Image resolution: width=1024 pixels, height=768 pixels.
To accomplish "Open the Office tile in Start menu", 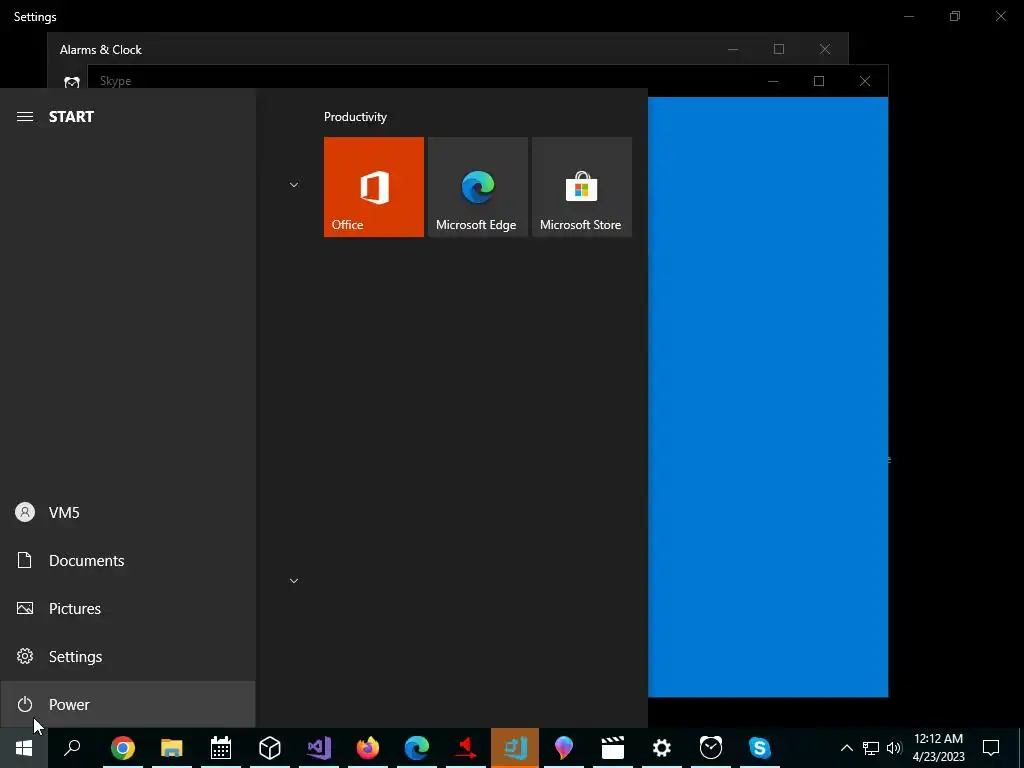I will (374, 187).
